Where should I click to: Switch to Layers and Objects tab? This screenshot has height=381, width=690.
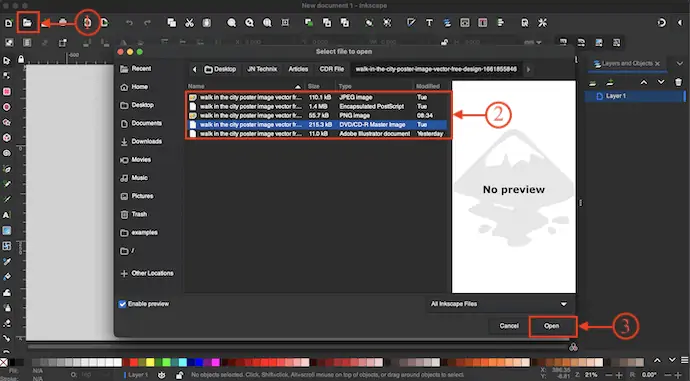click(627, 64)
